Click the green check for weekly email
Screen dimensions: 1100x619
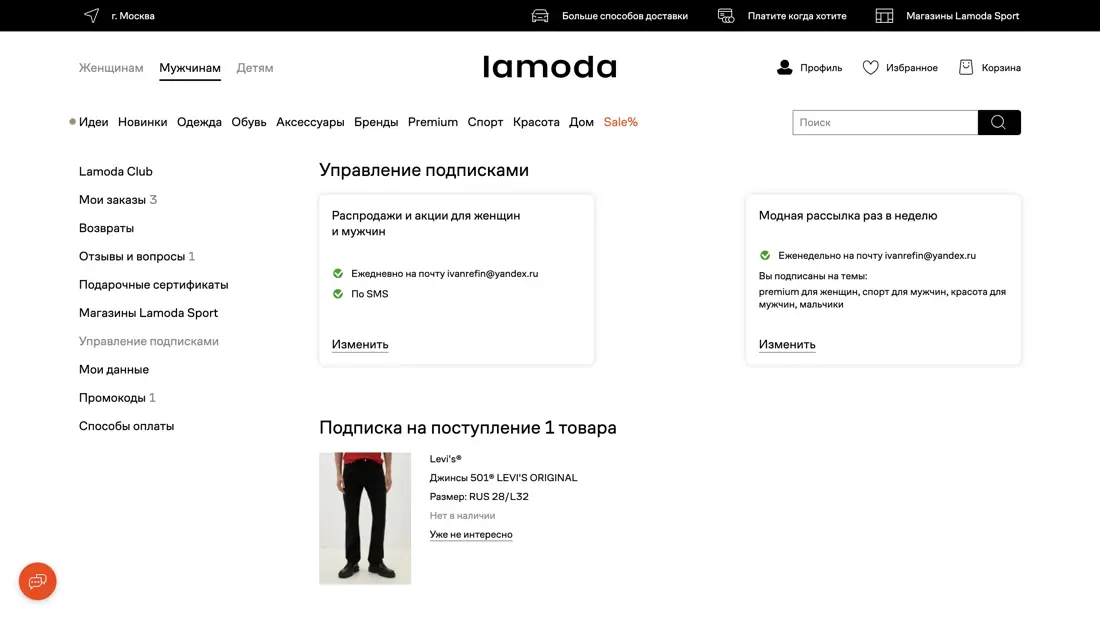(x=765, y=255)
